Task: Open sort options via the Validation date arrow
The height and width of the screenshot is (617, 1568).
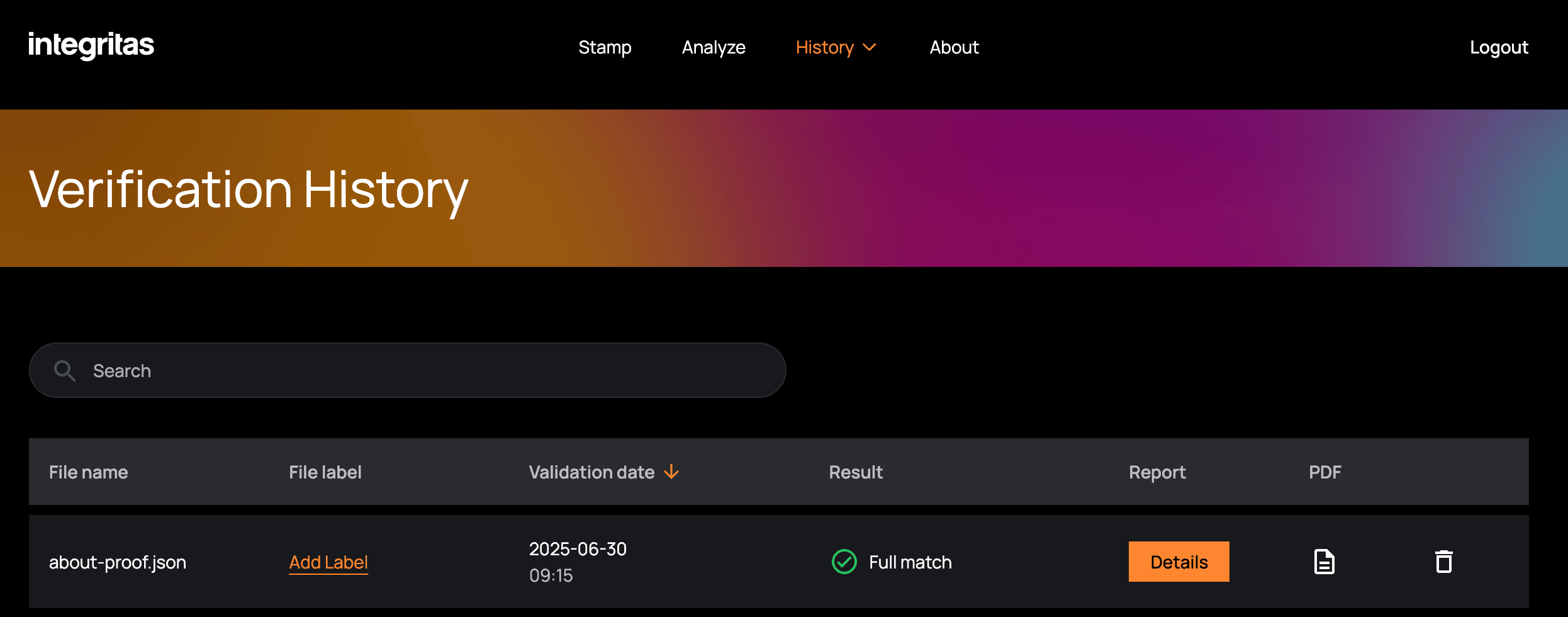Action: [672, 472]
